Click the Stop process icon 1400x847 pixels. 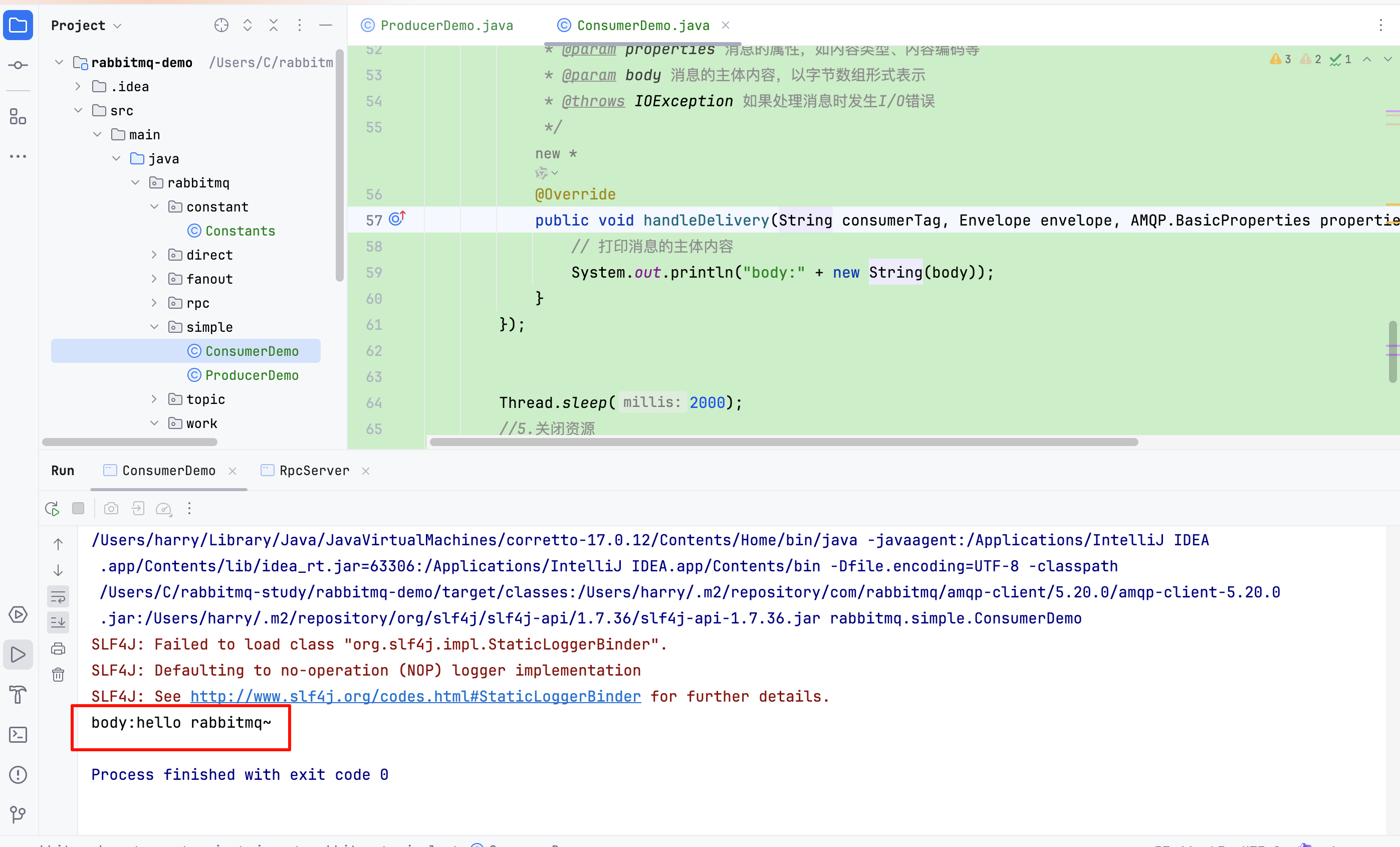(x=78, y=508)
